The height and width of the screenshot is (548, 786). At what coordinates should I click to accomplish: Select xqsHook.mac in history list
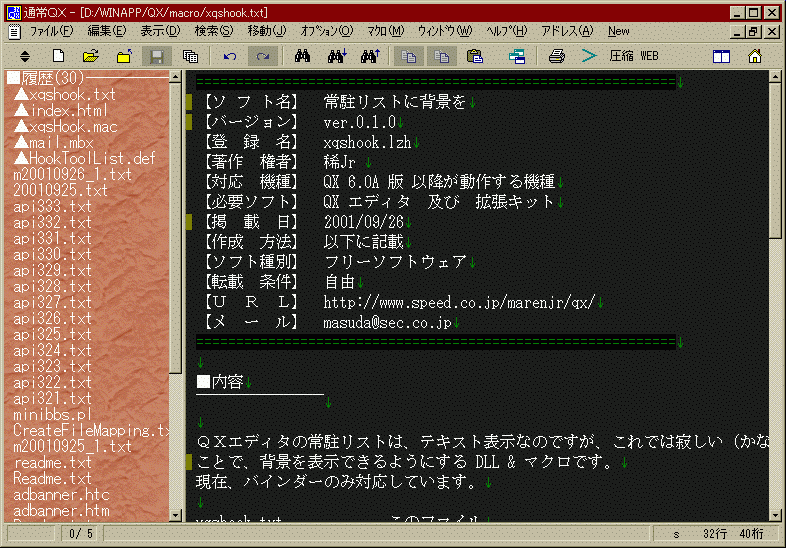coord(66,126)
